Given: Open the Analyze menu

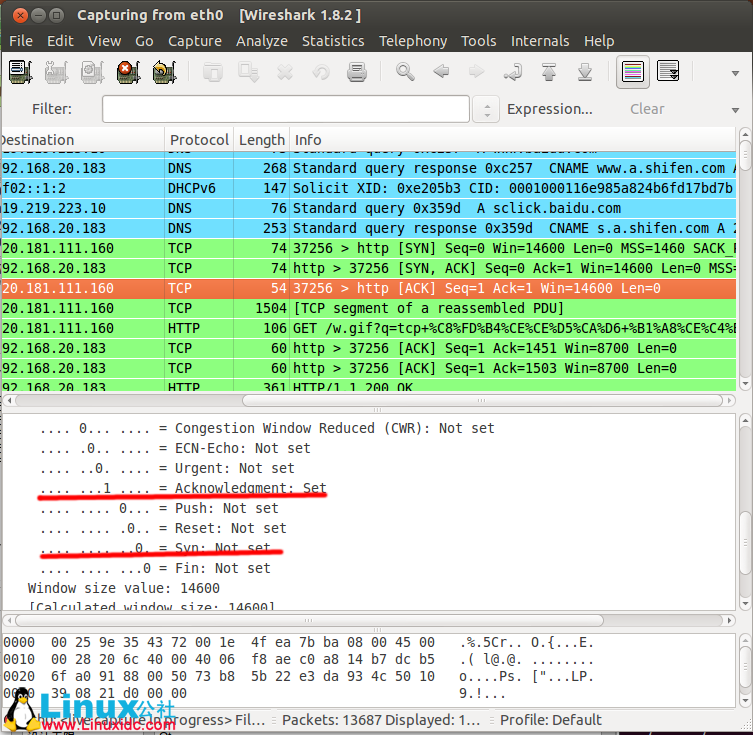Looking at the screenshot, I should coord(262,41).
